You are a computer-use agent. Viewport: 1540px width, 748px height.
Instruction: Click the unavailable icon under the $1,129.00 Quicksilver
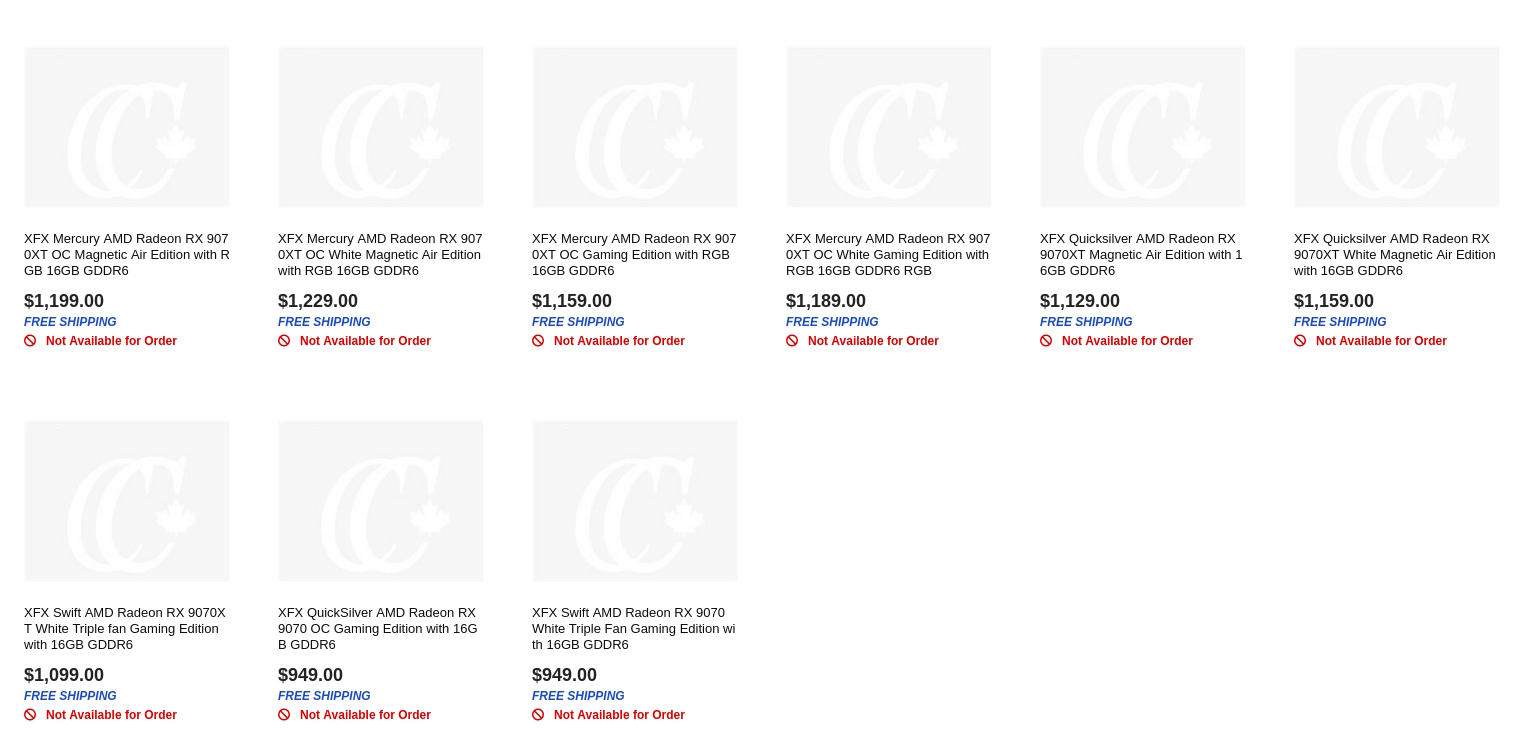coord(1046,341)
